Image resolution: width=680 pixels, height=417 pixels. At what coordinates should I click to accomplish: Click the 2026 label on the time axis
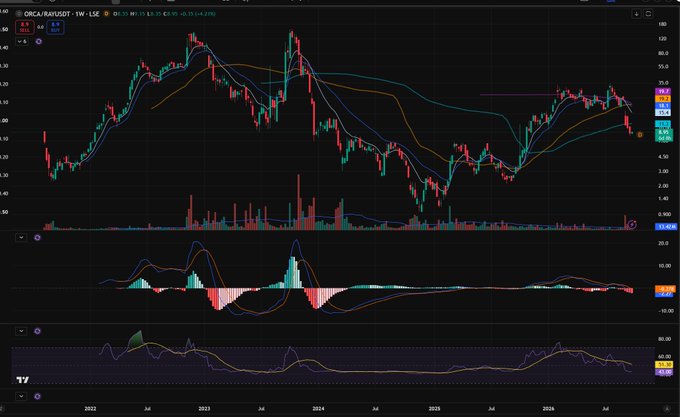tap(549, 409)
